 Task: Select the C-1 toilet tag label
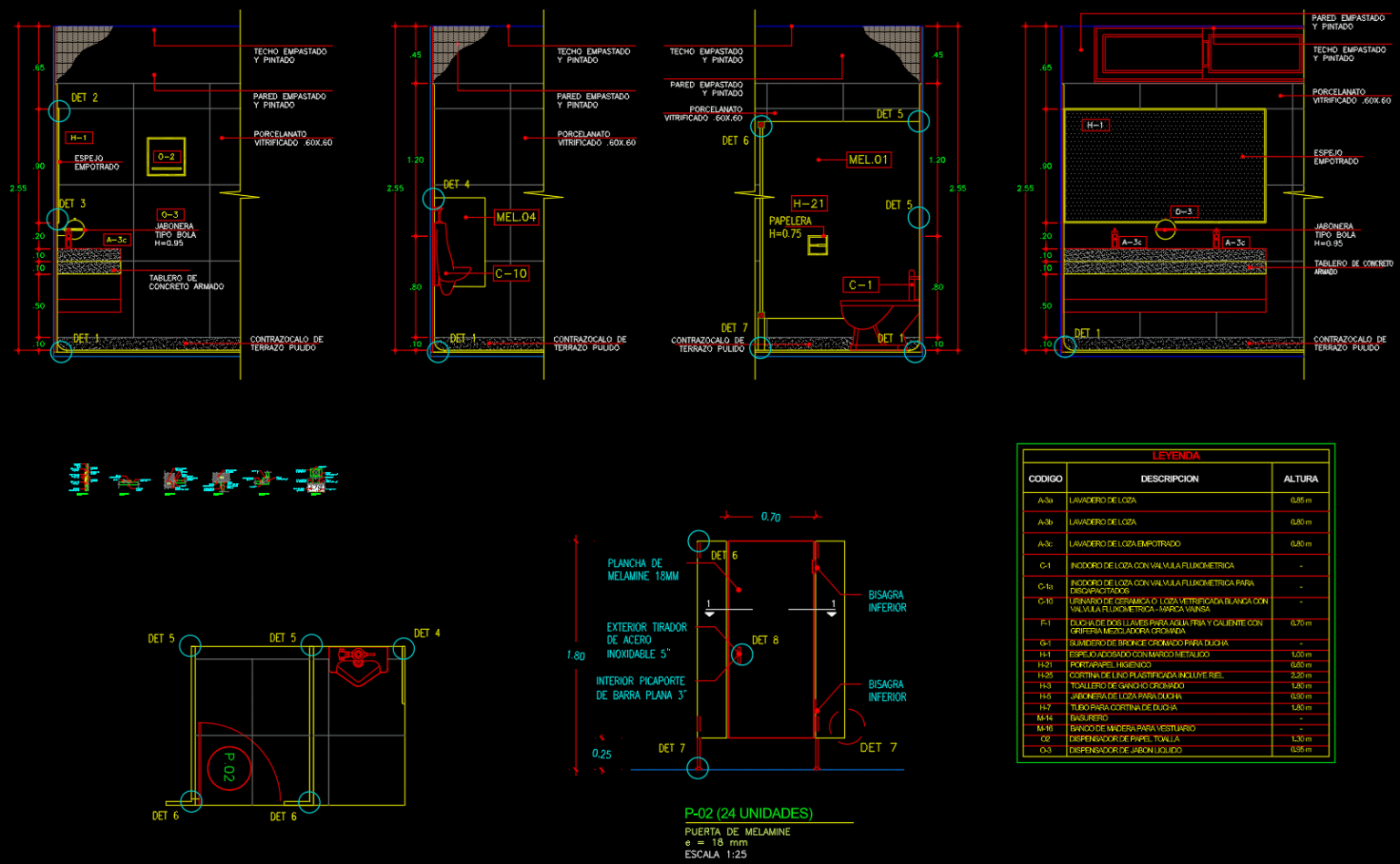pos(862,284)
